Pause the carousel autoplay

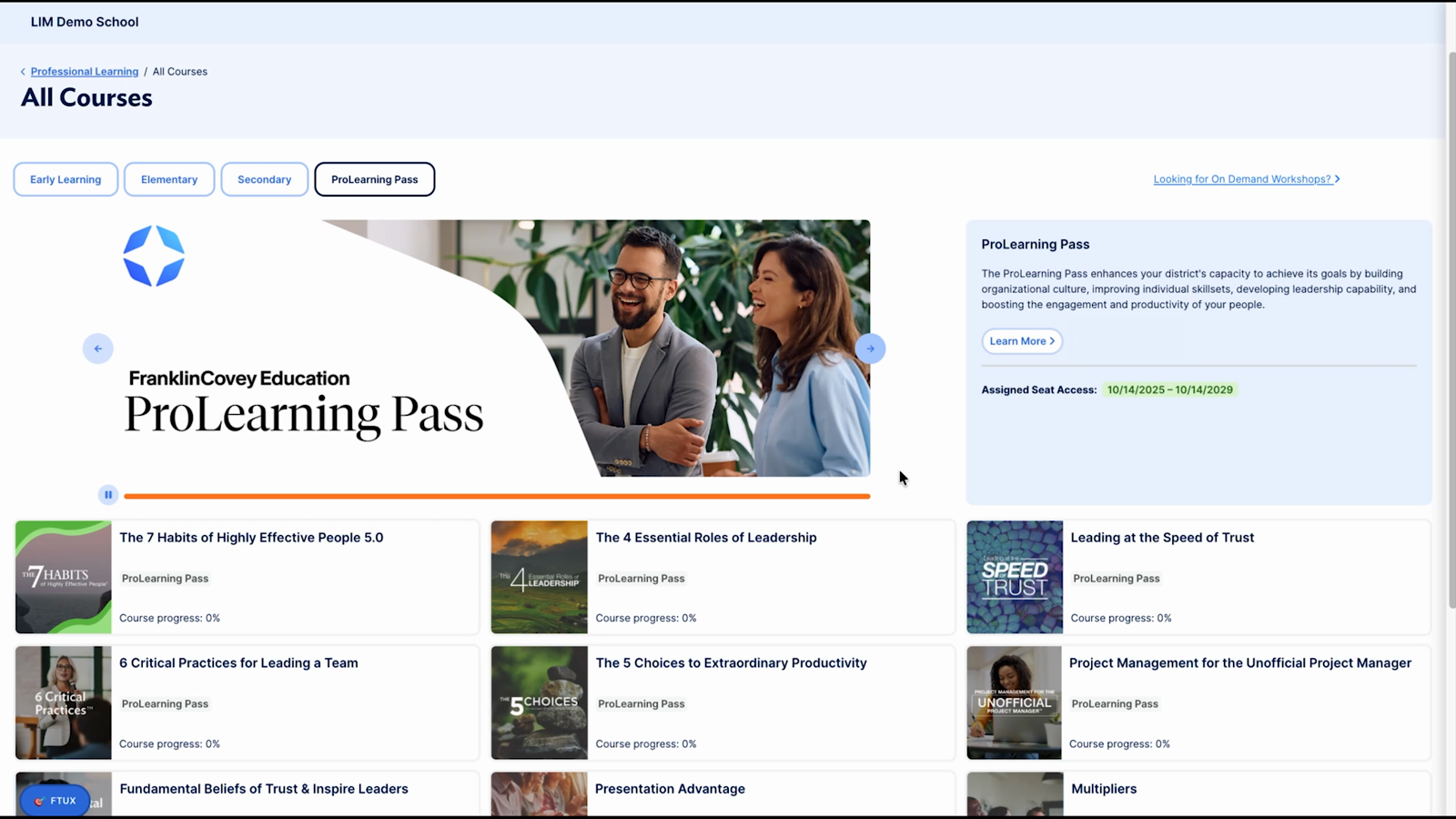pyautogui.click(x=108, y=495)
